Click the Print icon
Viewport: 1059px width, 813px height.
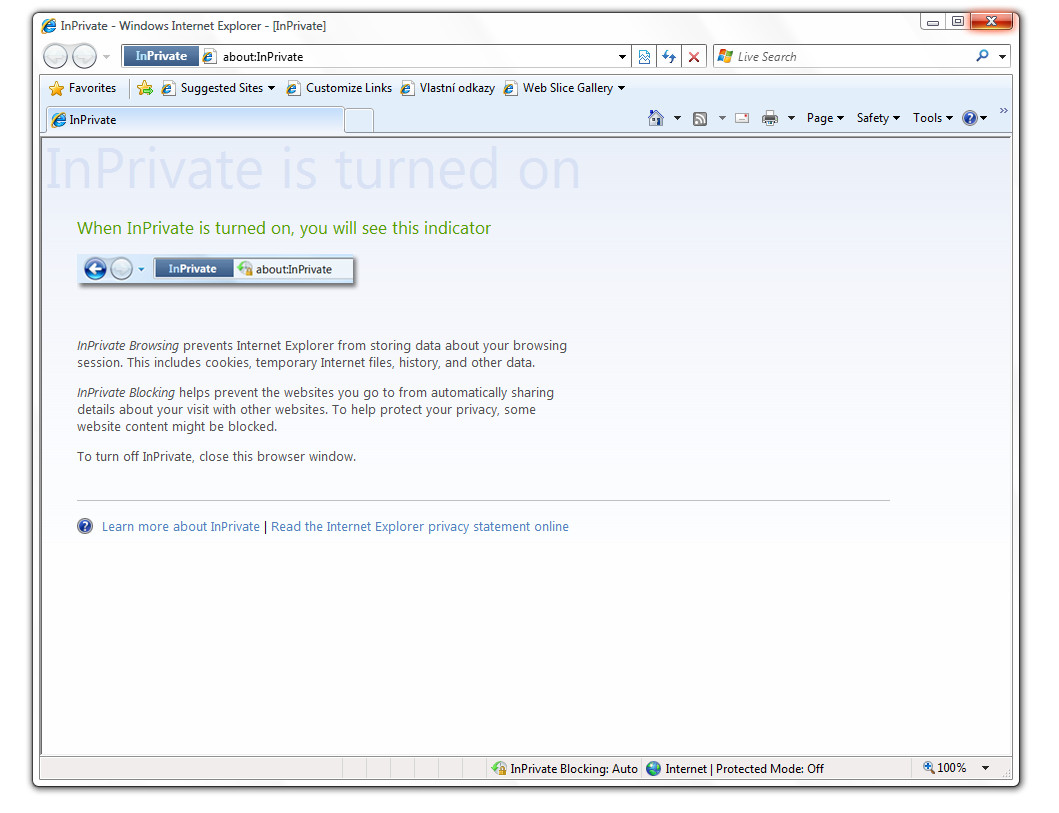click(x=770, y=118)
